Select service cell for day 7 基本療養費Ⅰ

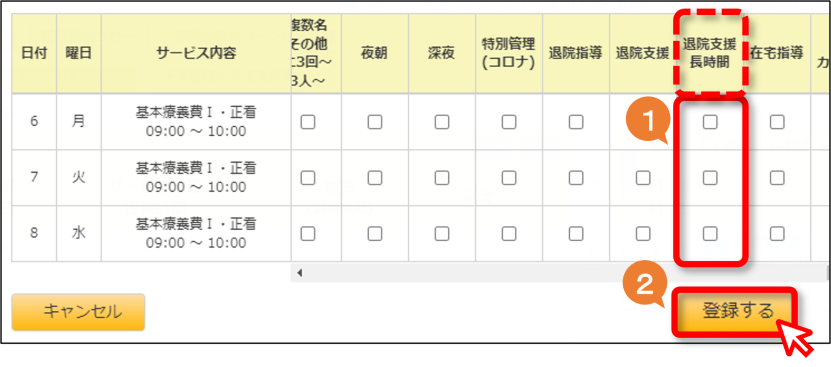tap(196, 178)
